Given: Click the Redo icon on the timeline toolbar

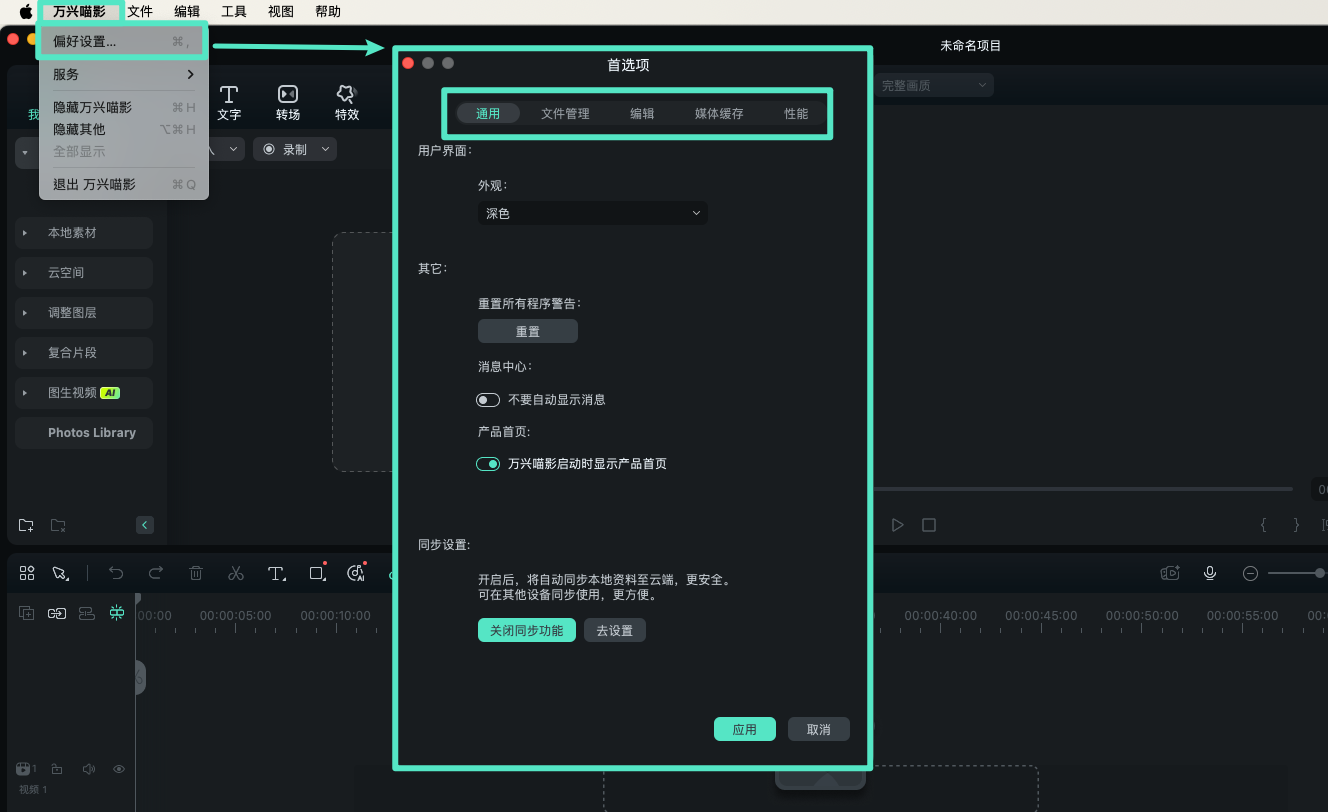Looking at the screenshot, I should tap(156, 573).
